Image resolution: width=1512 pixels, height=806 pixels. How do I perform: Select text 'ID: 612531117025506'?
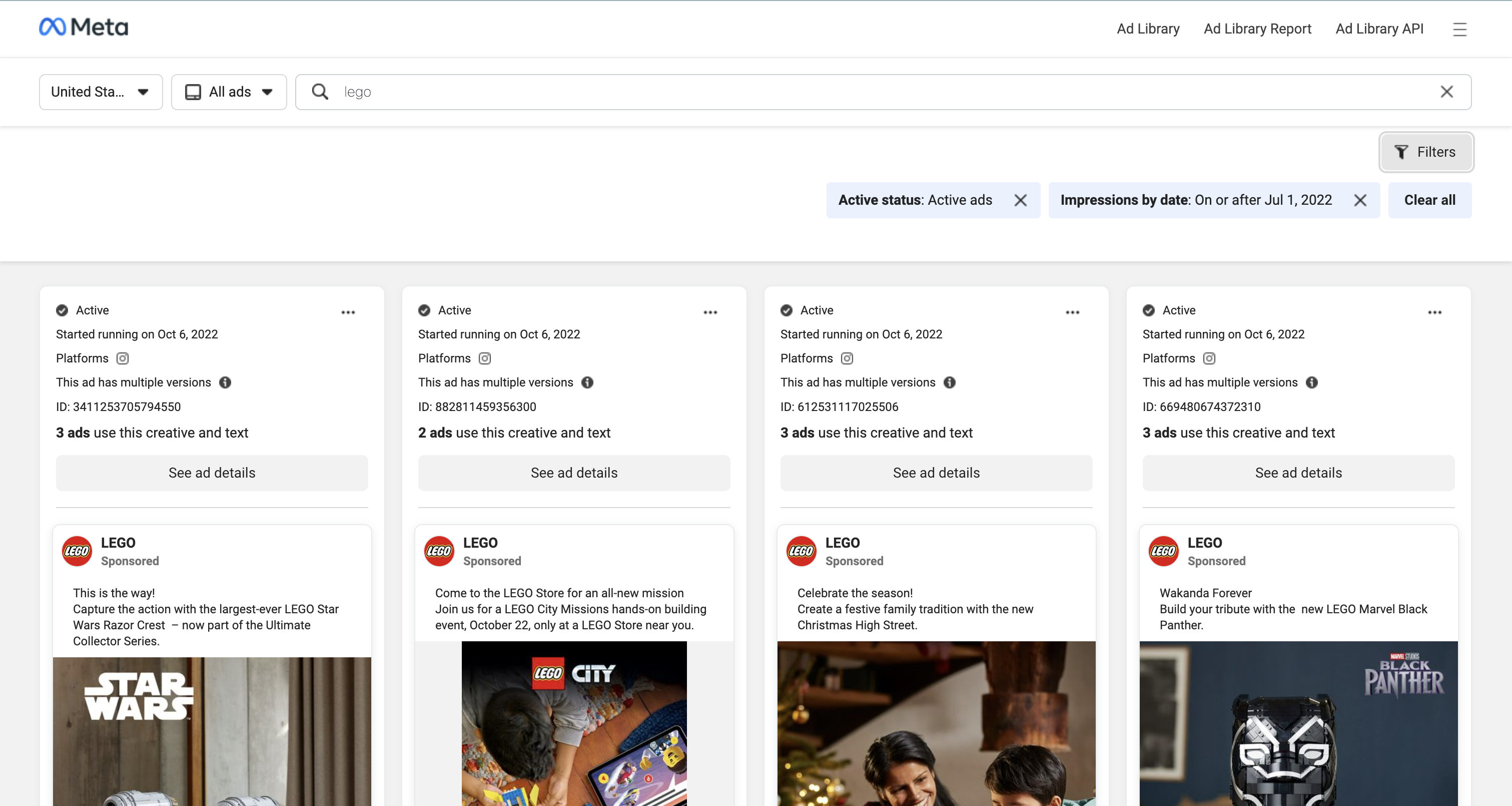839,407
